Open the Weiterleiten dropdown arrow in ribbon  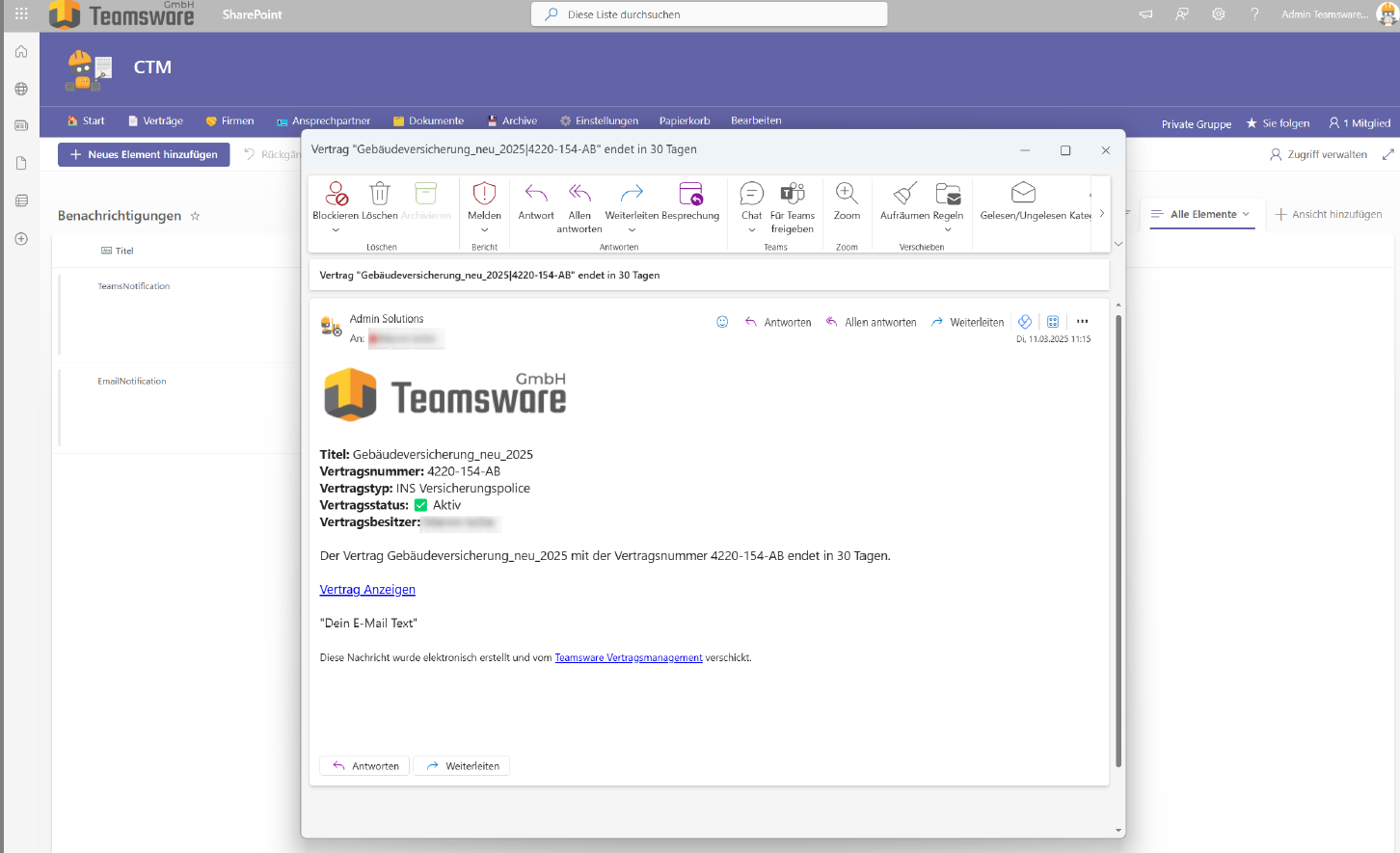(x=632, y=230)
